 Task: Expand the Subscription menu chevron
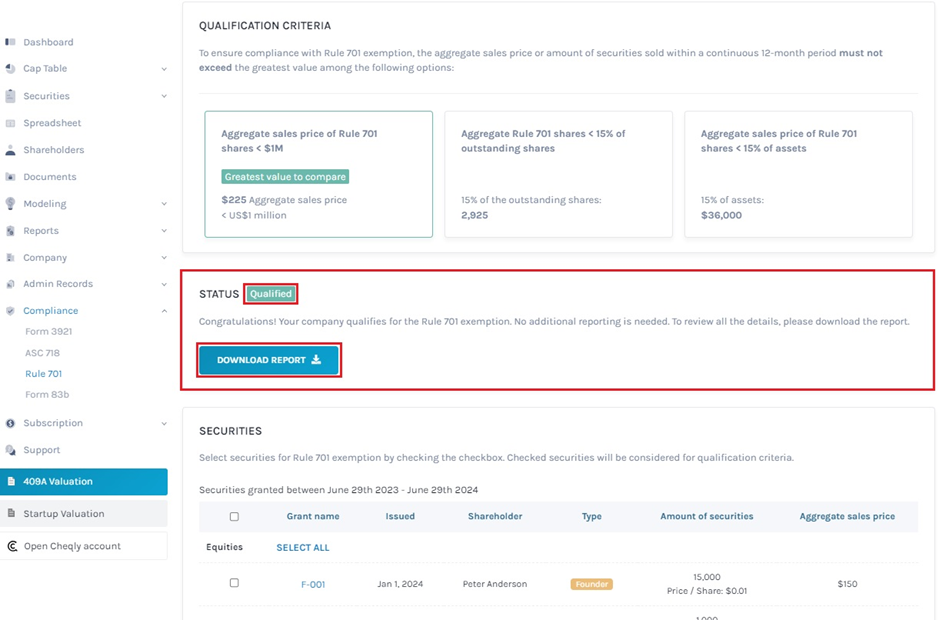pyautogui.click(x=164, y=424)
